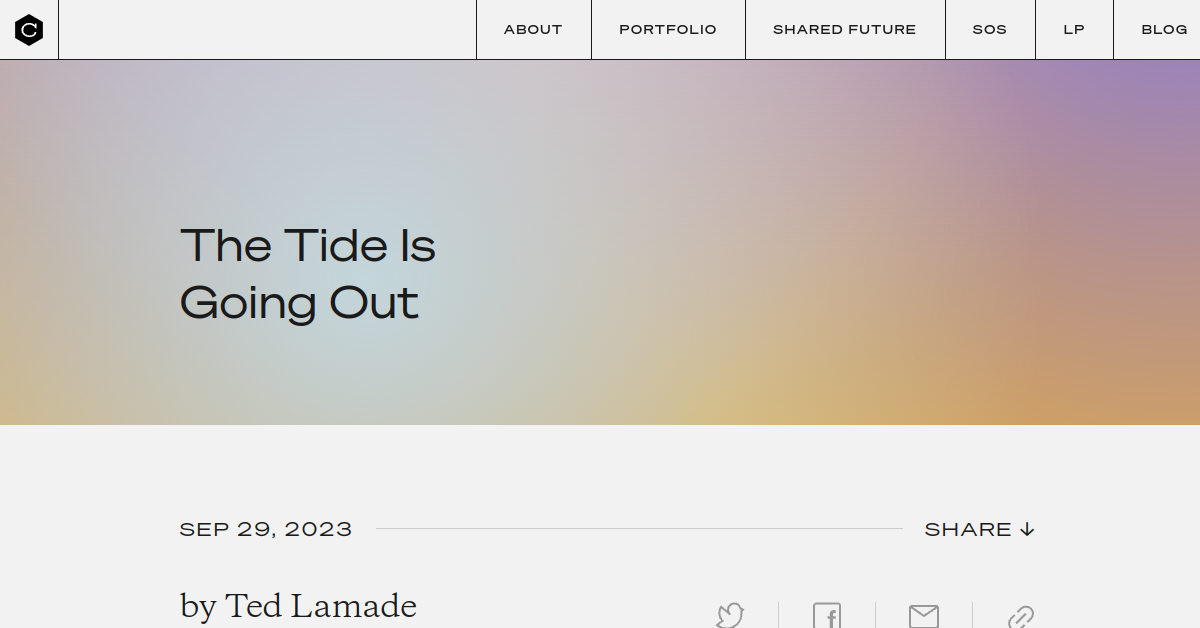
Task: Select SOS in the navigation bar
Action: point(989,30)
